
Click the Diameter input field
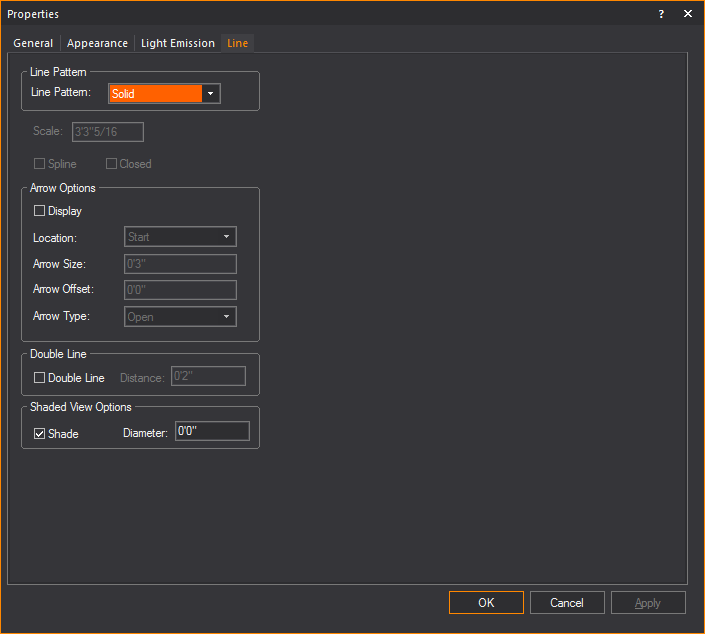coord(212,432)
